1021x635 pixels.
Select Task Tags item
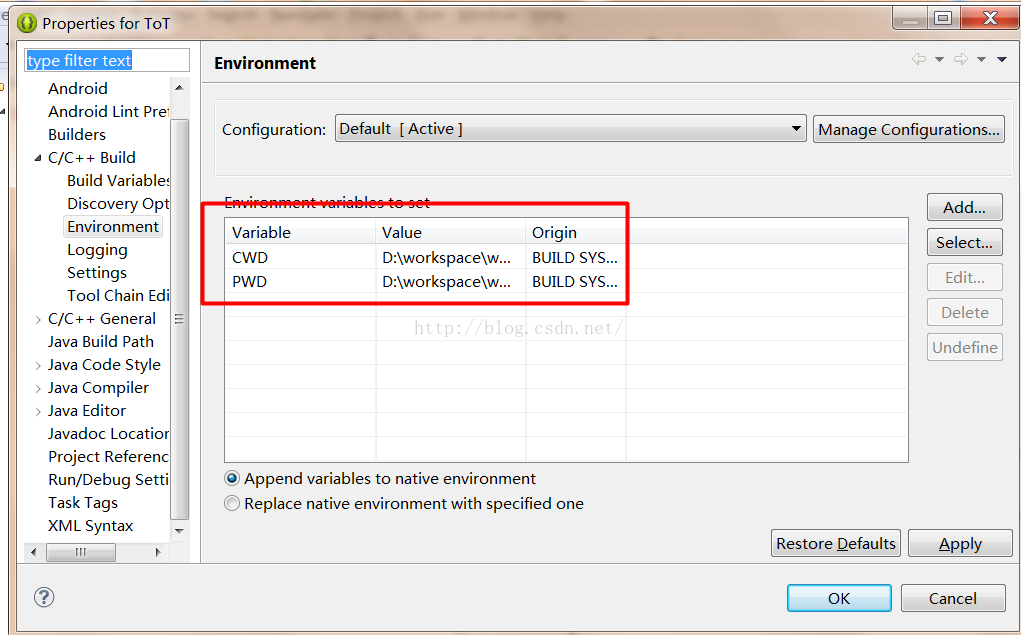pos(83,503)
